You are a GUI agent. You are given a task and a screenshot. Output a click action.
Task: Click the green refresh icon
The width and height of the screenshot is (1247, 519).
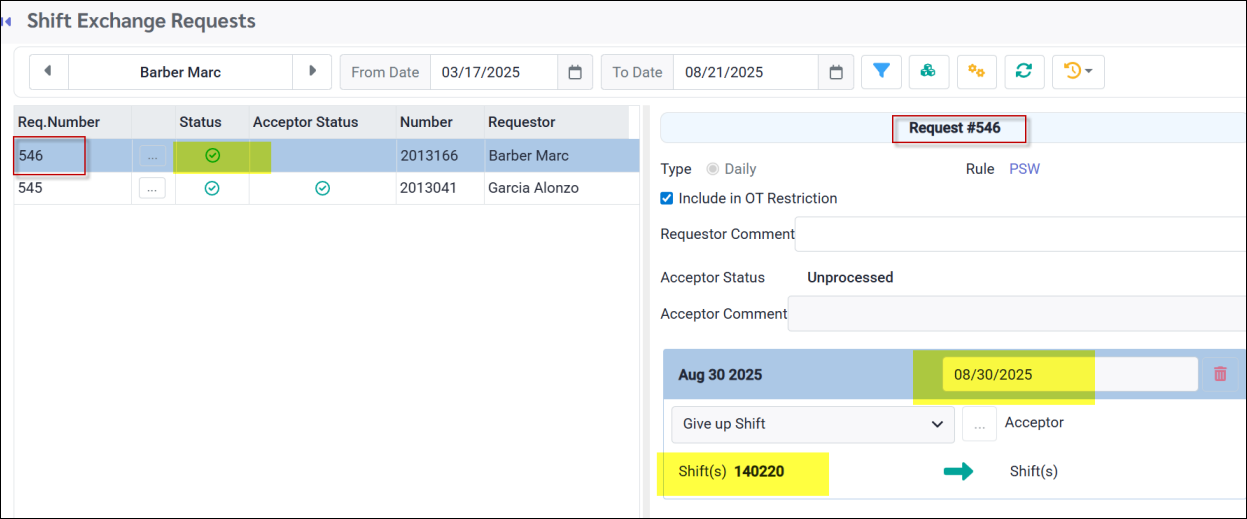pyautogui.click(x=1024, y=72)
